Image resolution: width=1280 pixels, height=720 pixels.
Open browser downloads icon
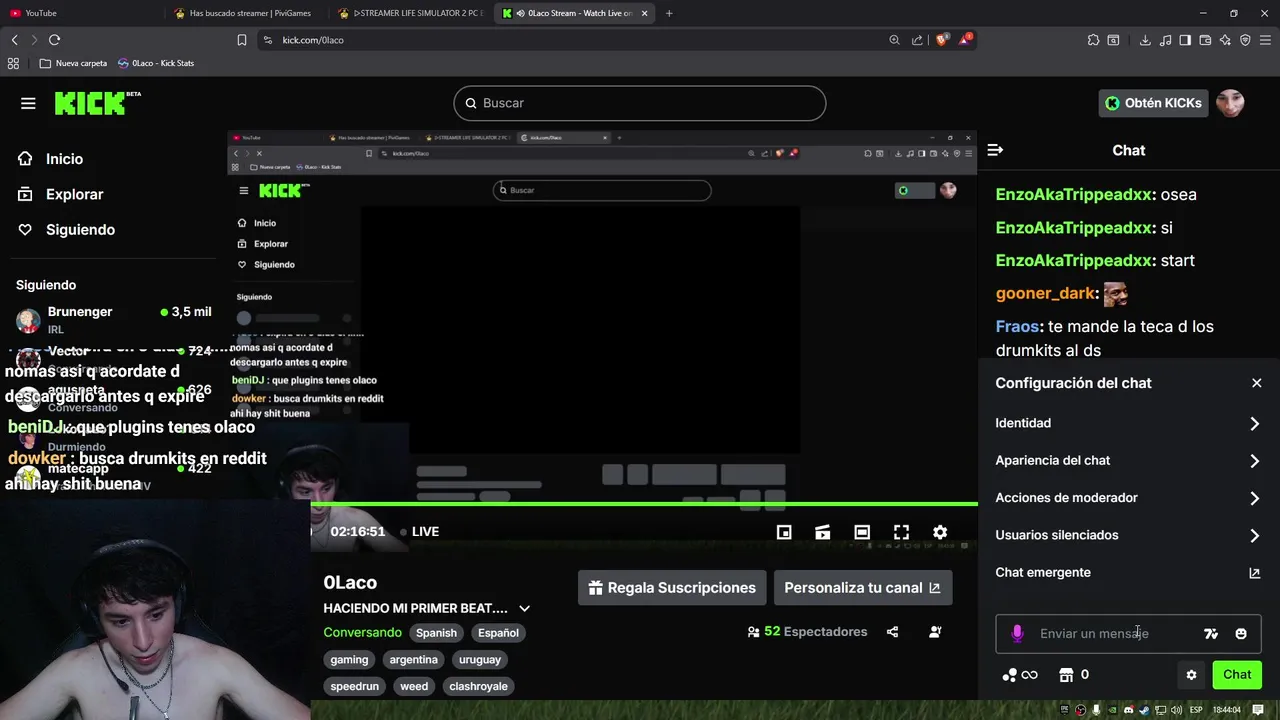(x=1145, y=40)
